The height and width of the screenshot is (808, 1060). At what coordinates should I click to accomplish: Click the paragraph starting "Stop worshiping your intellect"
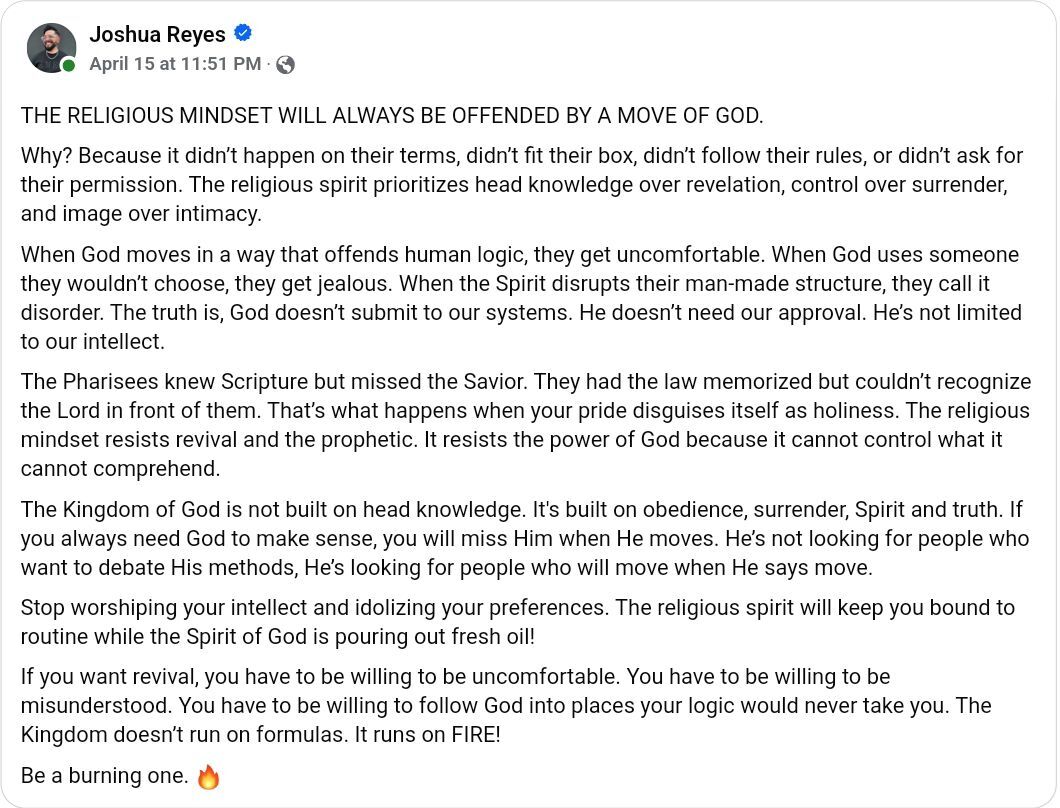click(x=500, y=622)
